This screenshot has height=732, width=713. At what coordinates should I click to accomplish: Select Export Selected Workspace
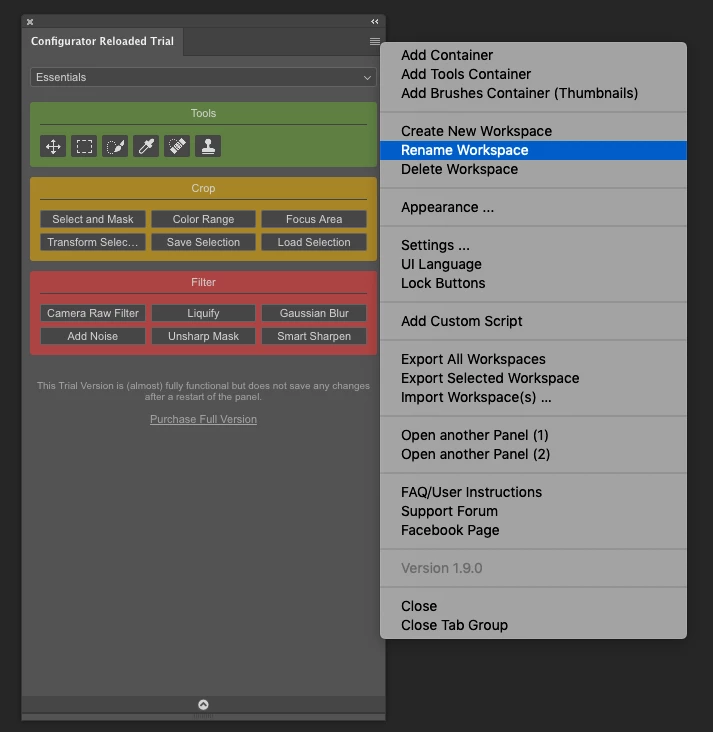[x=533, y=378]
